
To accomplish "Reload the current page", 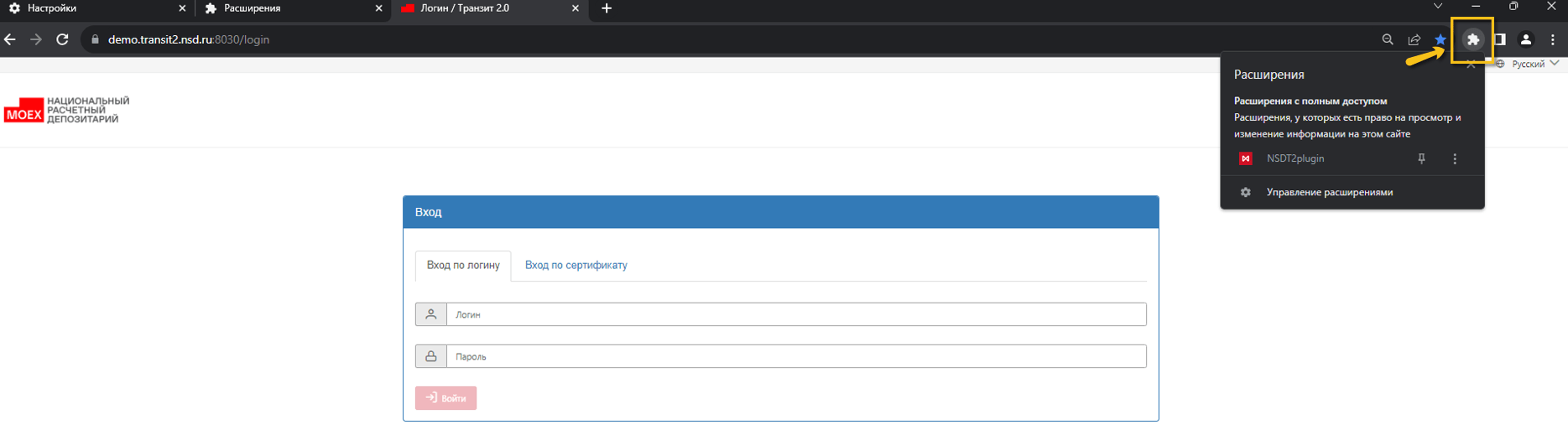I will click(62, 39).
